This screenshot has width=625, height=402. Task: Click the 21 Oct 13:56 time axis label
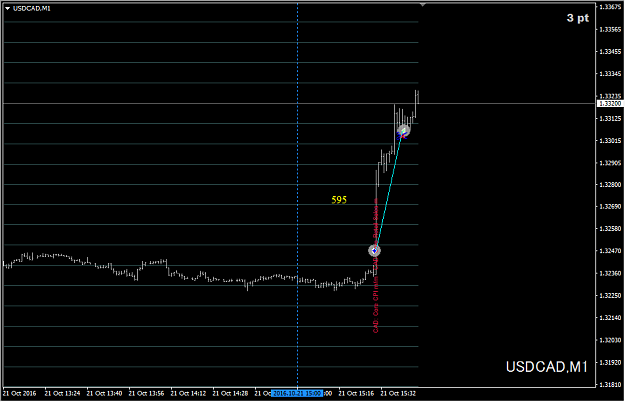(x=146, y=393)
